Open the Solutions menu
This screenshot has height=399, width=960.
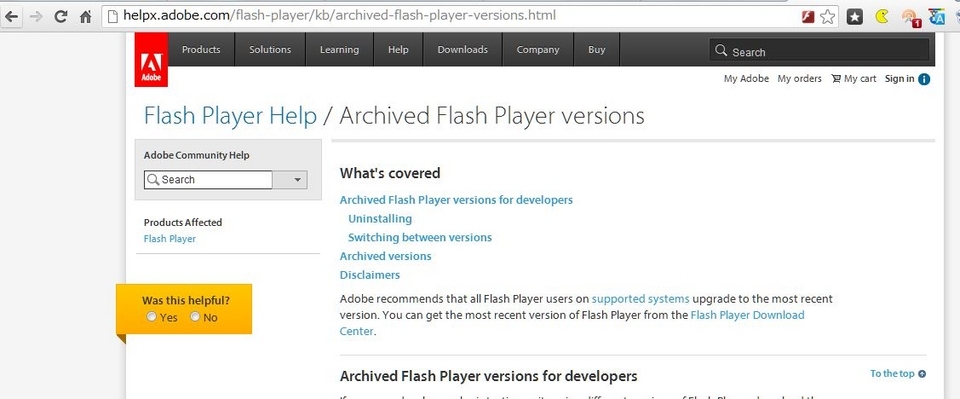pos(270,50)
